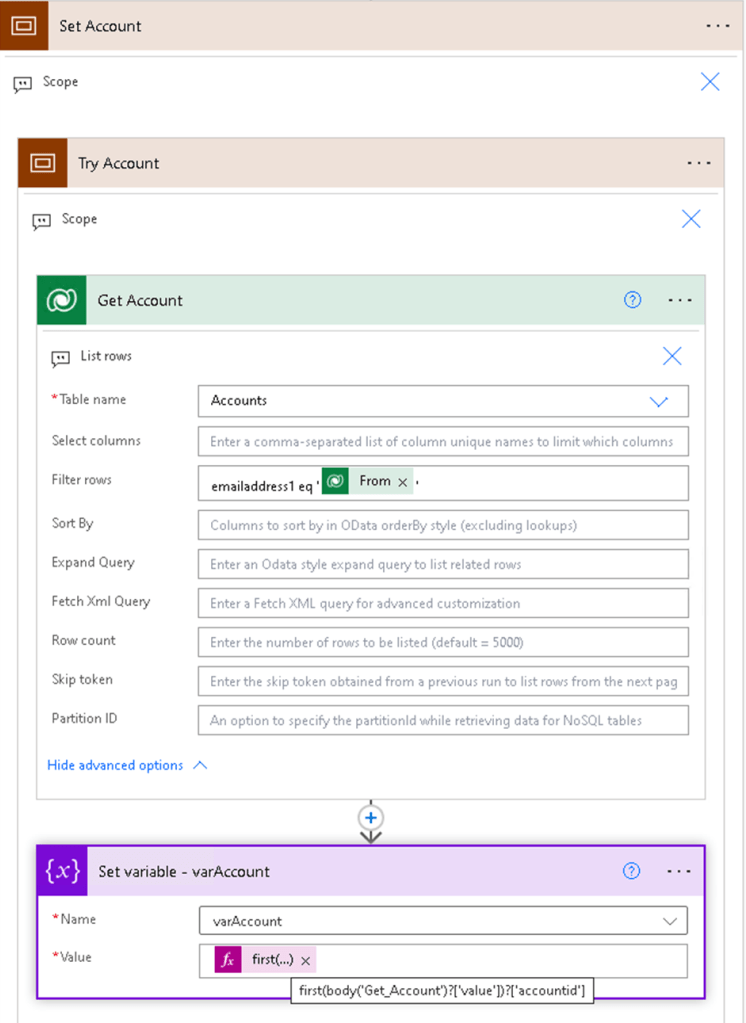Insert a new step with plus button
746x1023 pixels.
pos(371,817)
